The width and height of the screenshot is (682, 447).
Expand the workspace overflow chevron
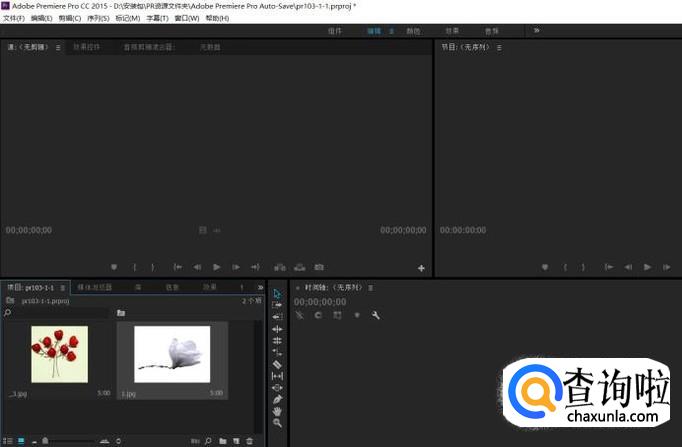(537, 31)
